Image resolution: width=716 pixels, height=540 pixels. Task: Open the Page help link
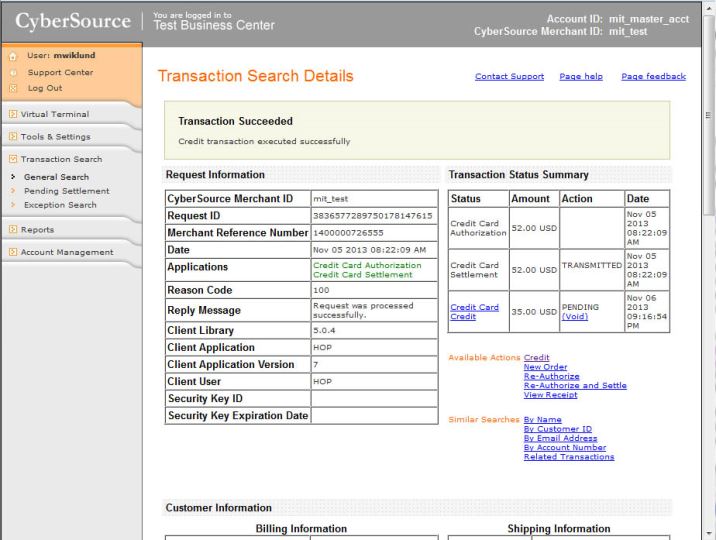(582, 77)
